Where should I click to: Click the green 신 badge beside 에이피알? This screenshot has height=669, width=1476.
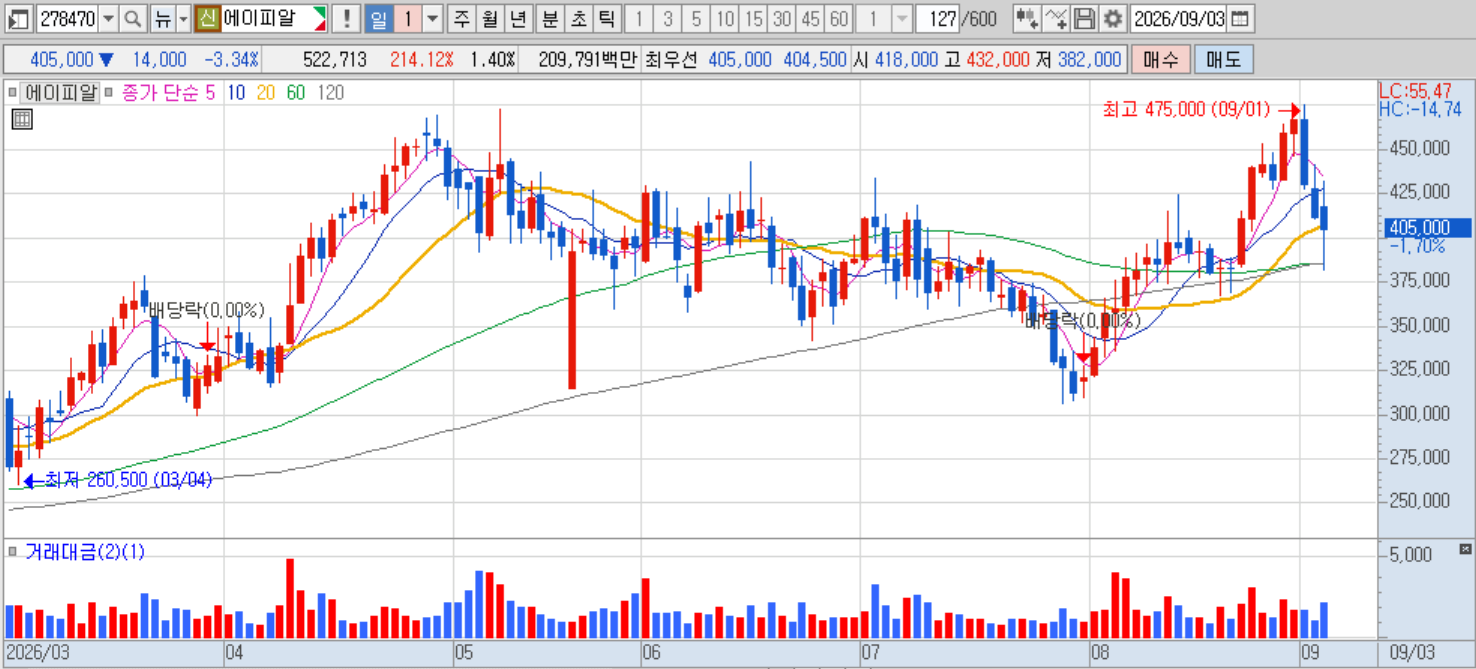click(x=207, y=18)
